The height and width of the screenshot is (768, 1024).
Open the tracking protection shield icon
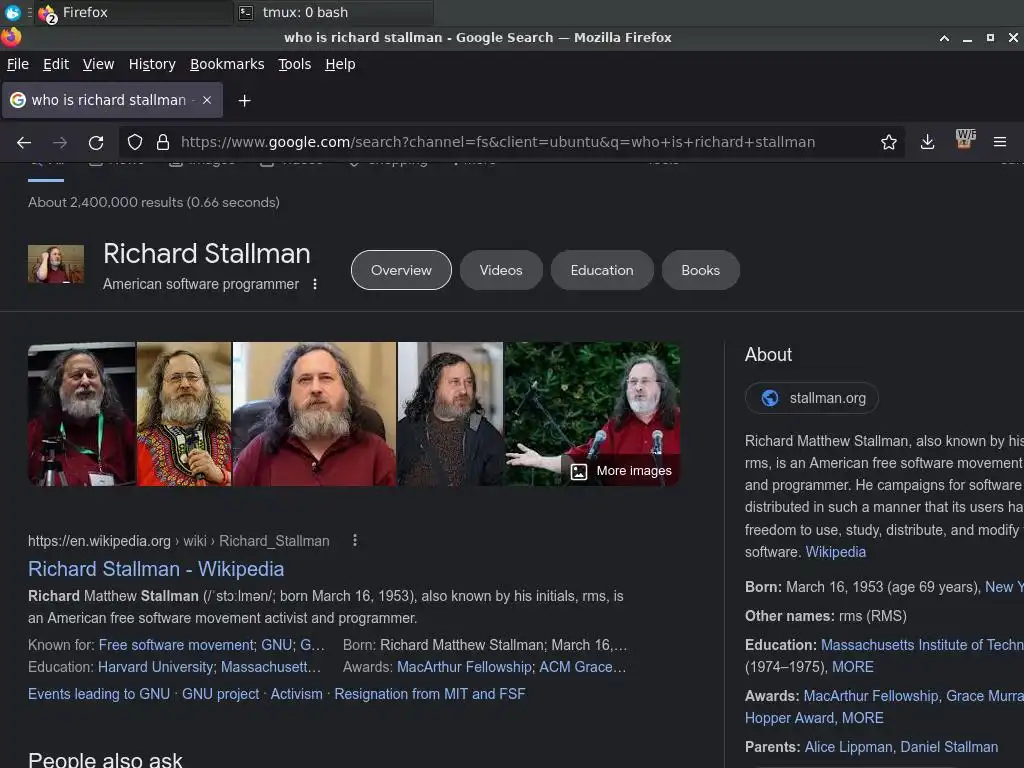pos(135,142)
